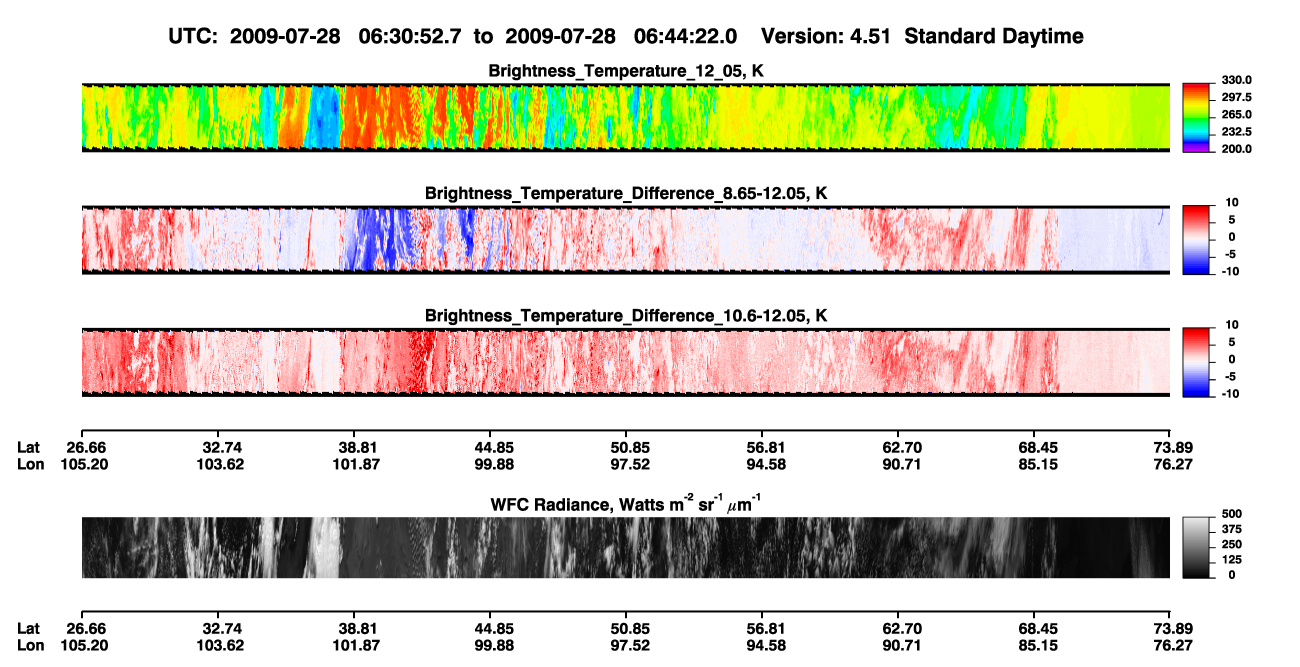Click latitude '73.89' on the axis under the WFC image
The width and height of the screenshot is (1300, 667).
click(1169, 628)
